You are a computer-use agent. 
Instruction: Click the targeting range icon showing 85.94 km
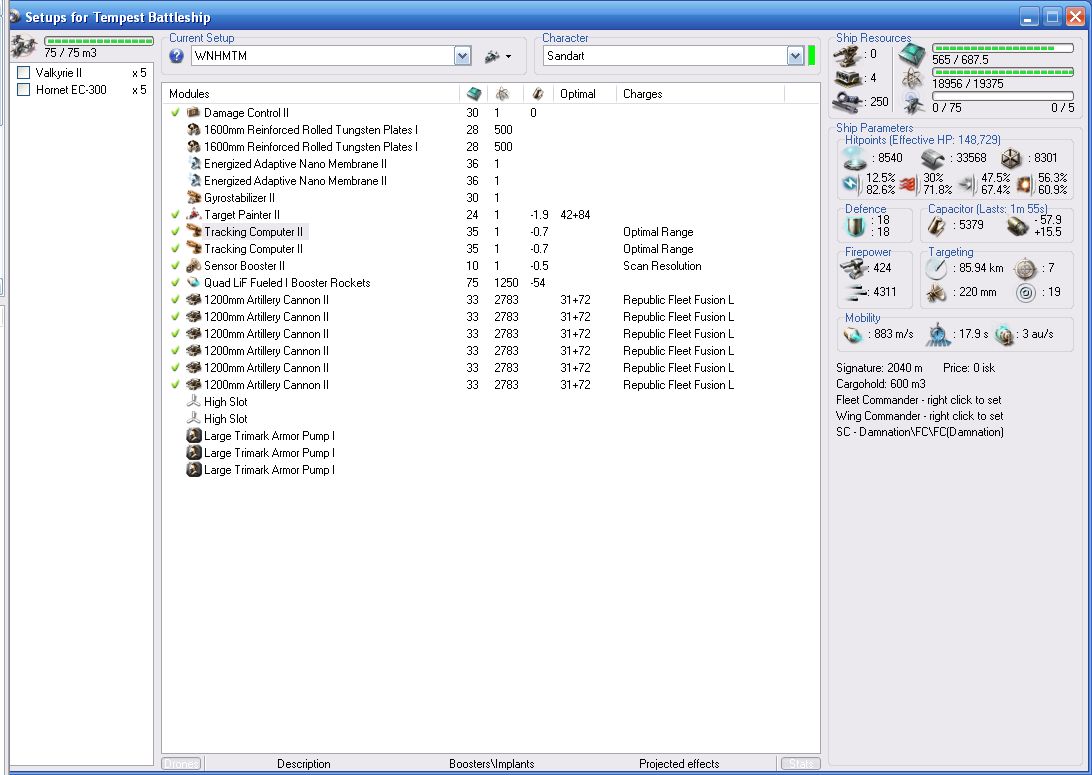coord(936,268)
